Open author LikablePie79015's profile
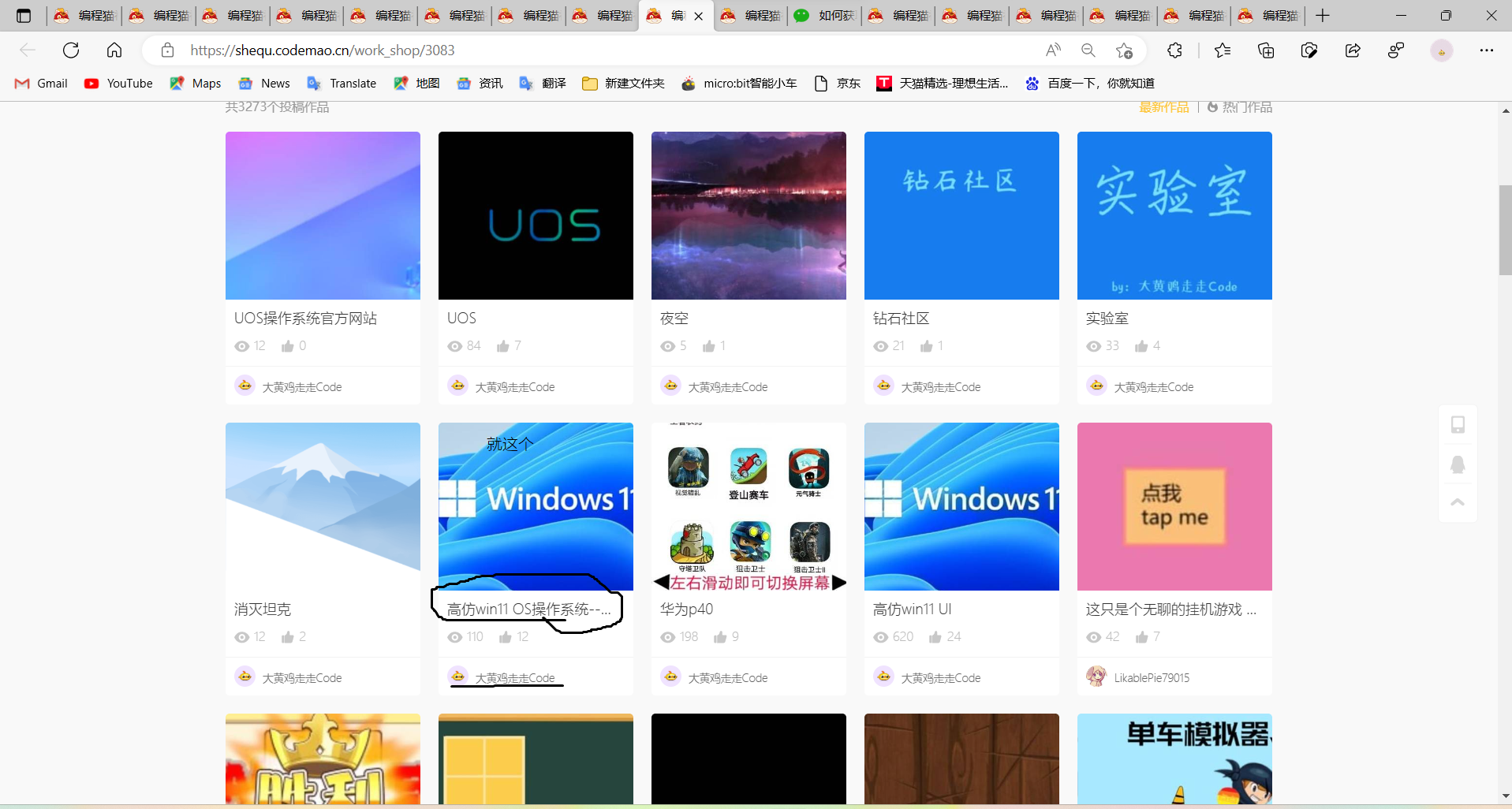Screen dimensions: 1512x809 (1152, 678)
